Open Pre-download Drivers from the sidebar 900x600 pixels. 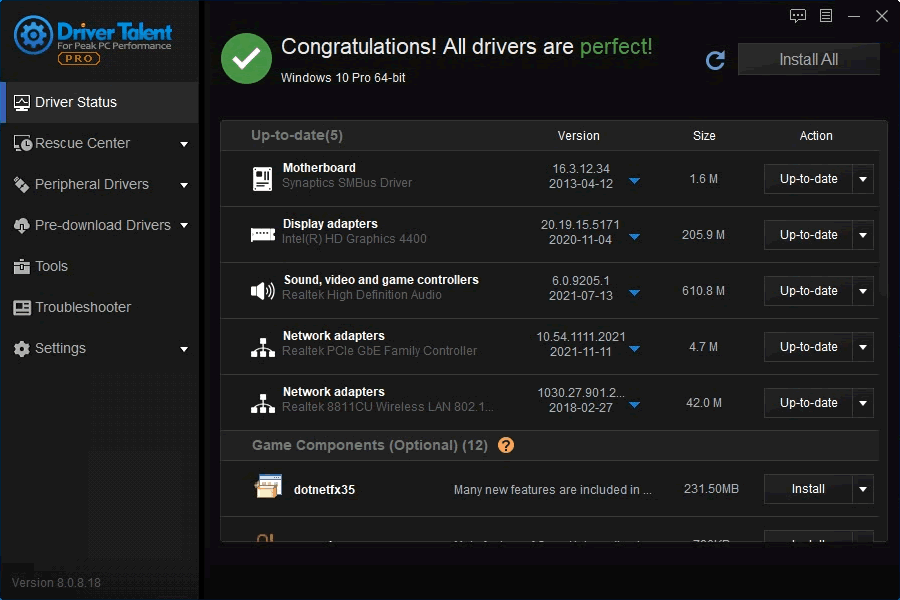[x=99, y=226]
